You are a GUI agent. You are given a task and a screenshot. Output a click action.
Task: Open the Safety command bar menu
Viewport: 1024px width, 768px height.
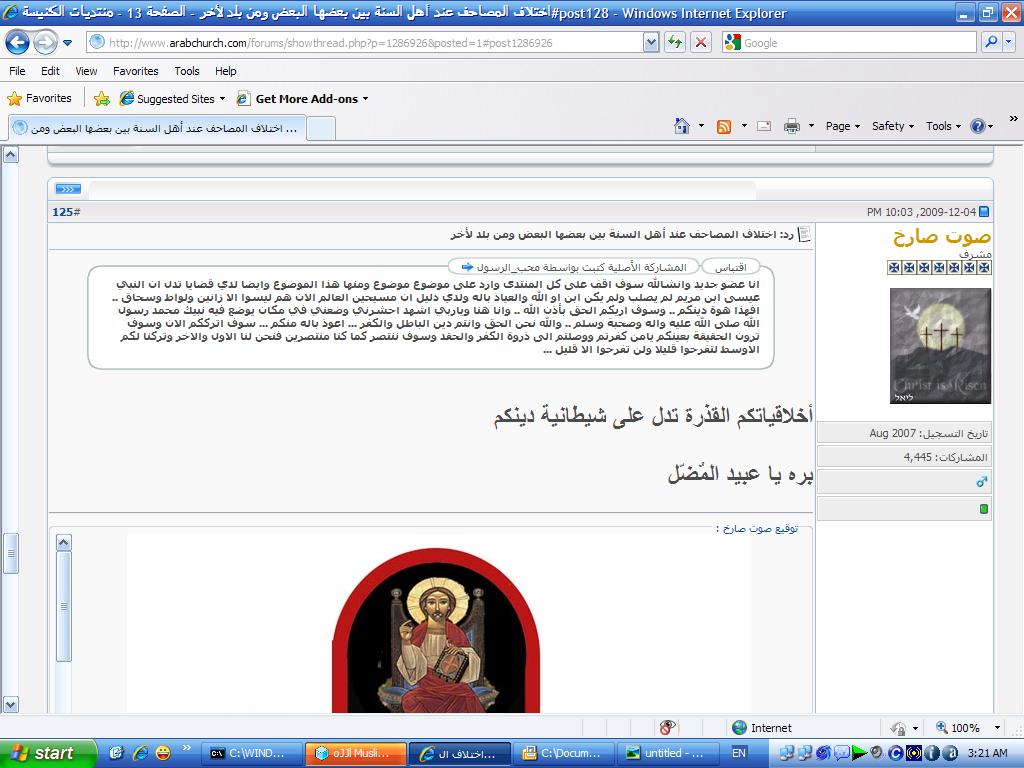pos(893,126)
